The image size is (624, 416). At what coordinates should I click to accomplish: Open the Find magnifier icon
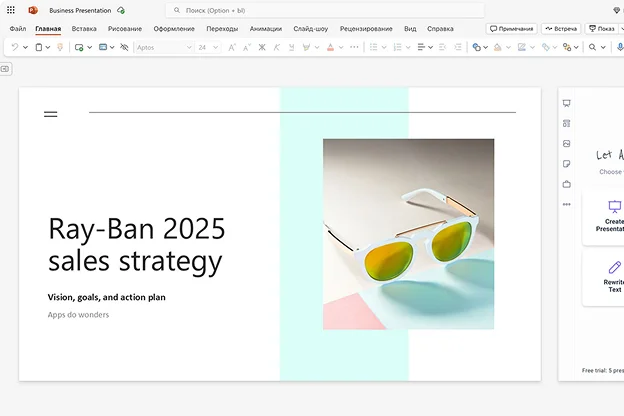593,47
